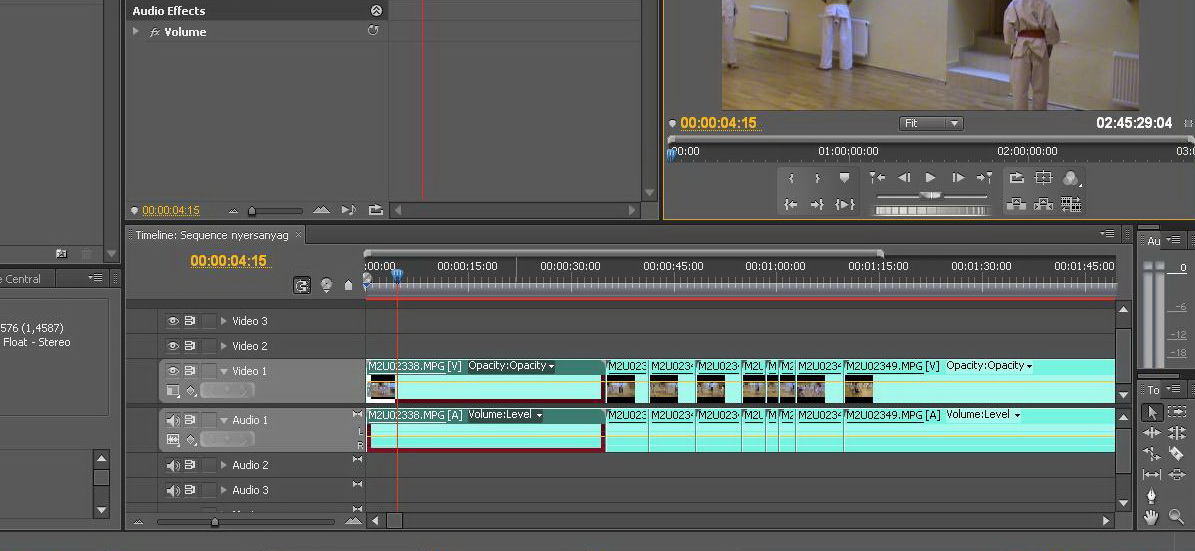Click Set Out Point in Program monitor
The width and height of the screenshot is (1195, 551).
pos(817,178)
